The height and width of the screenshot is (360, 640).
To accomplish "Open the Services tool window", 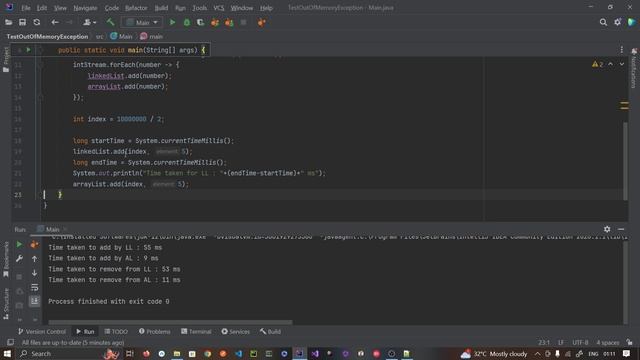I will [x=236, y=331].
